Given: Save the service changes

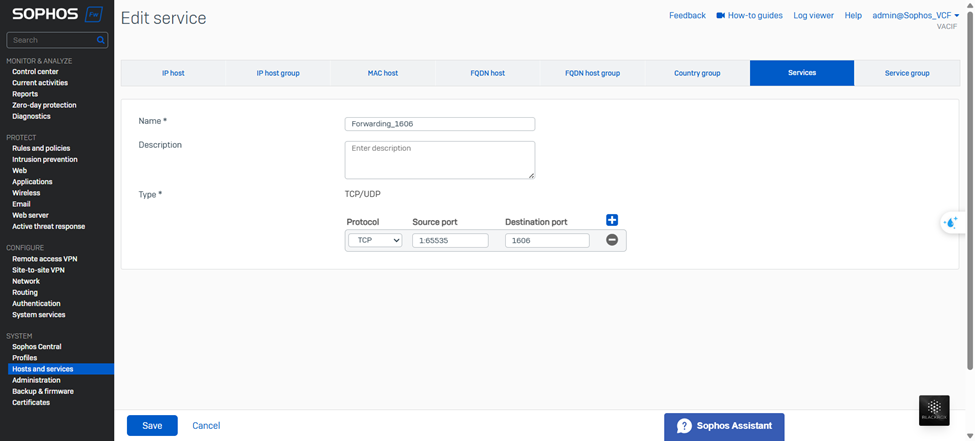Looking at the screenshot, I should tap(152, 426).
